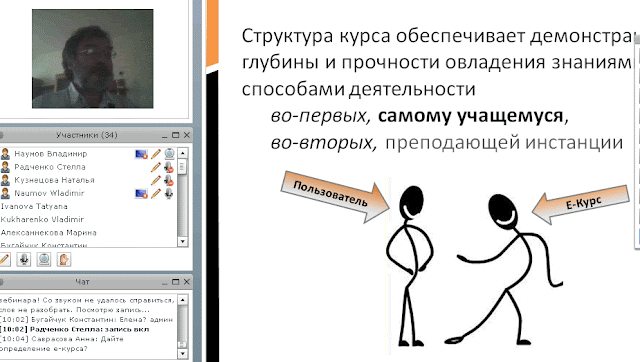Viewport: 640px width, 362px height.
Task: Select participant Наумов Владимир
Action: coord(51,154)
